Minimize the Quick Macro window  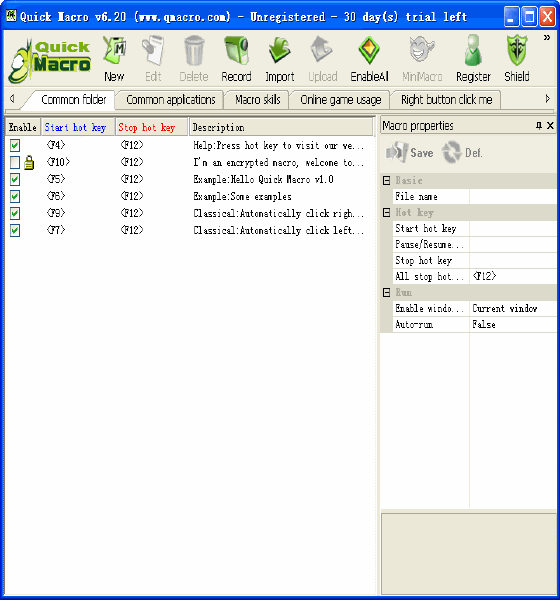[x=511, y=17]
